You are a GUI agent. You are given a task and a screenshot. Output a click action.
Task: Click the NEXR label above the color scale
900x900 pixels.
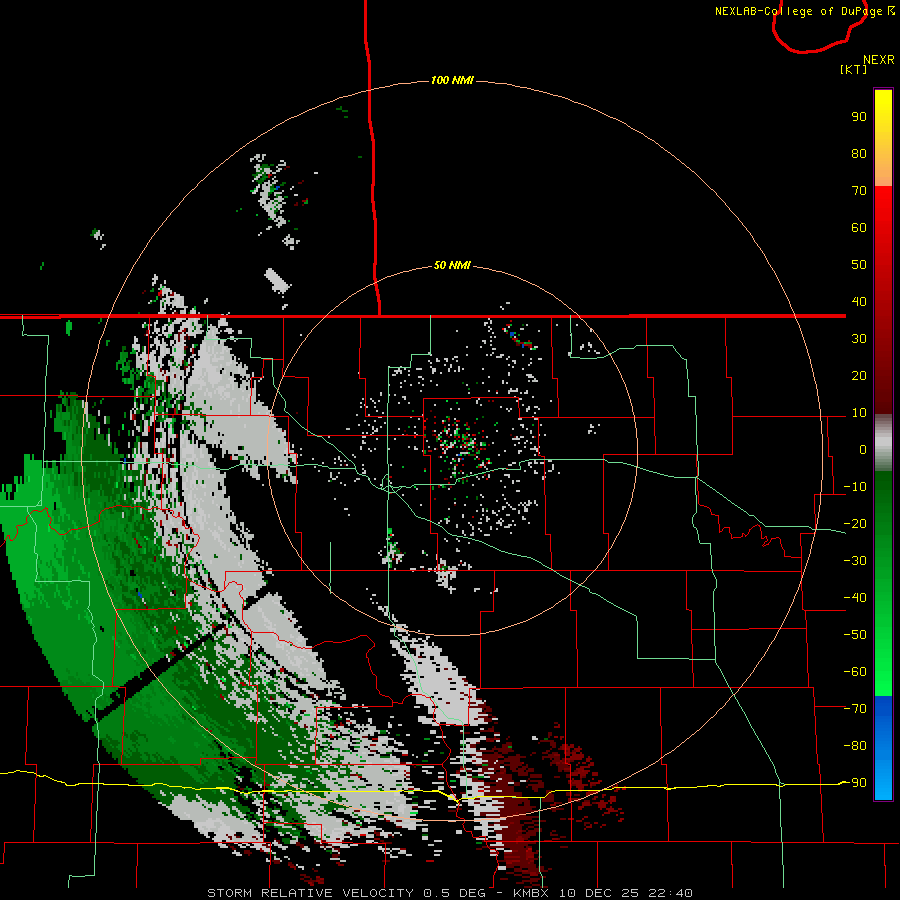pos(878,60)
